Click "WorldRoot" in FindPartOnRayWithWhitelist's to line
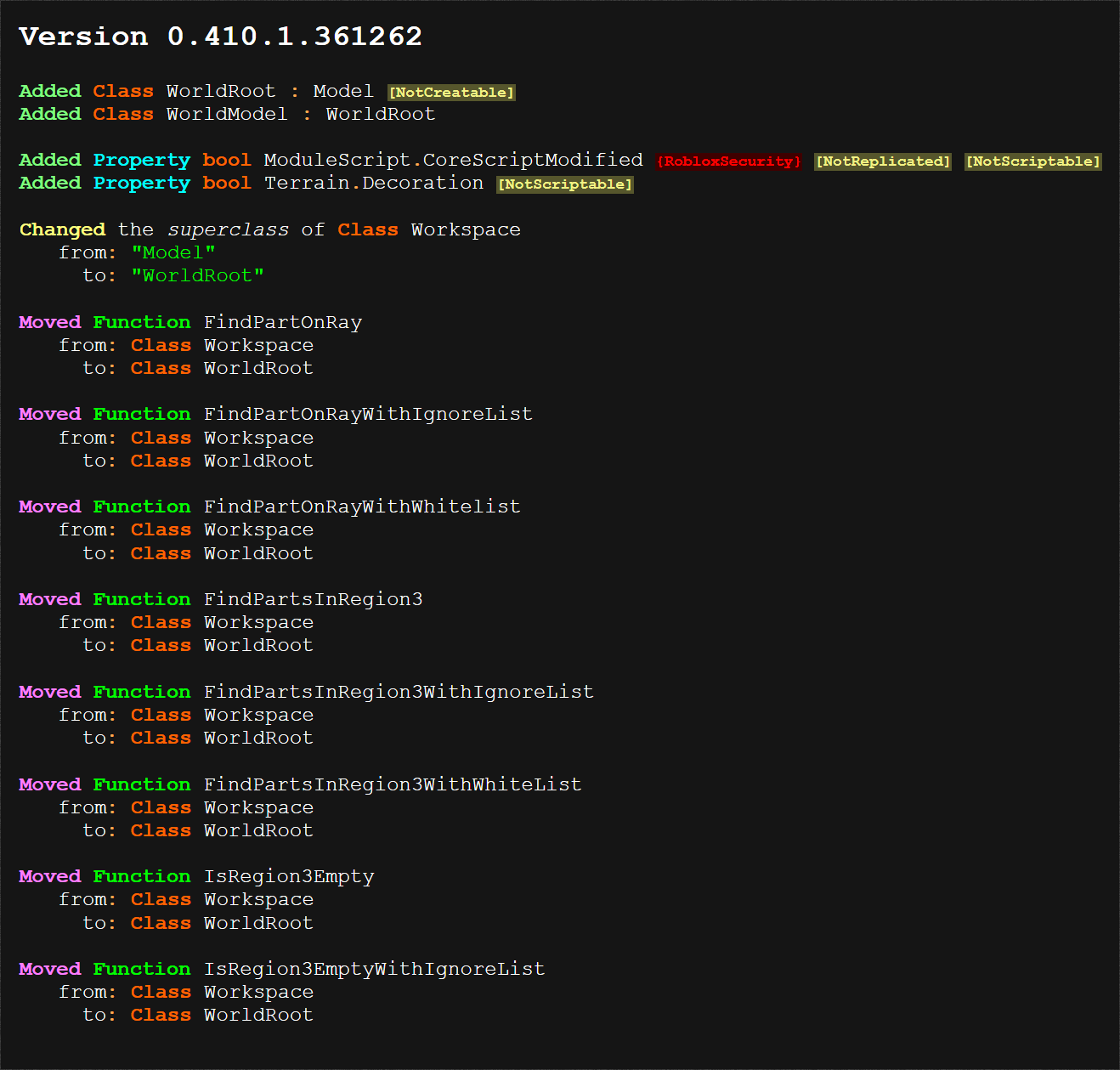 (258, 554)
